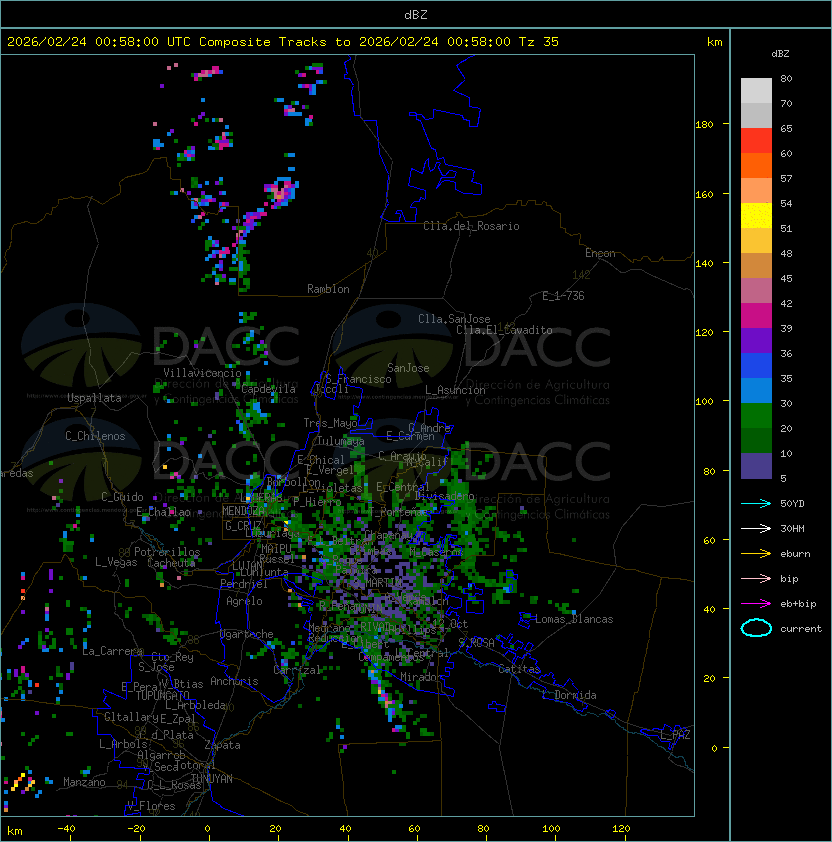This screenshot has height=842, width=832.
Task: Click the yellow eburn arrow in legend
Action: coord(756,554)
